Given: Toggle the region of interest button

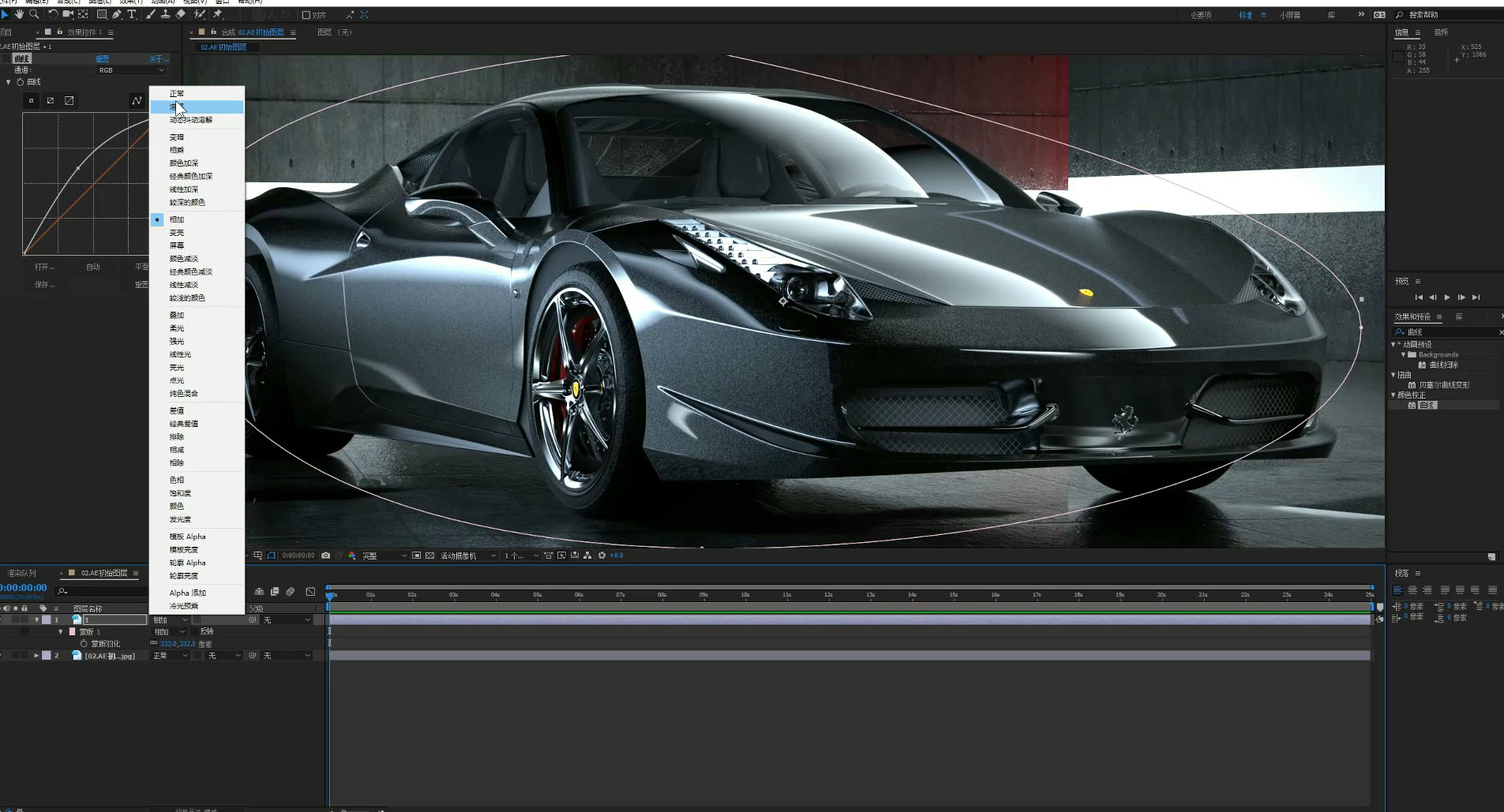Looking at the screenshot, I should coord(417,556).
